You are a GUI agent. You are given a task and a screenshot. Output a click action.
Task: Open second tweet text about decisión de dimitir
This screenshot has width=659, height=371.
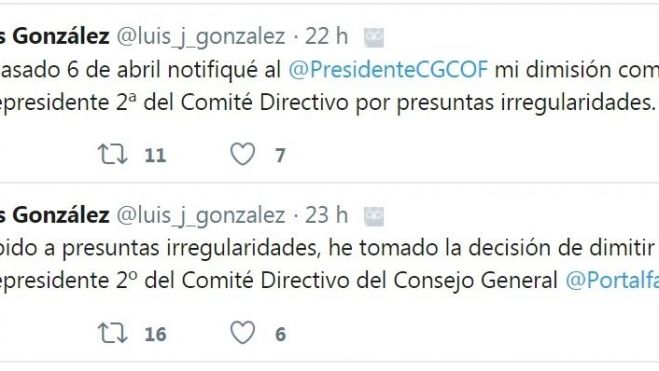330,265
